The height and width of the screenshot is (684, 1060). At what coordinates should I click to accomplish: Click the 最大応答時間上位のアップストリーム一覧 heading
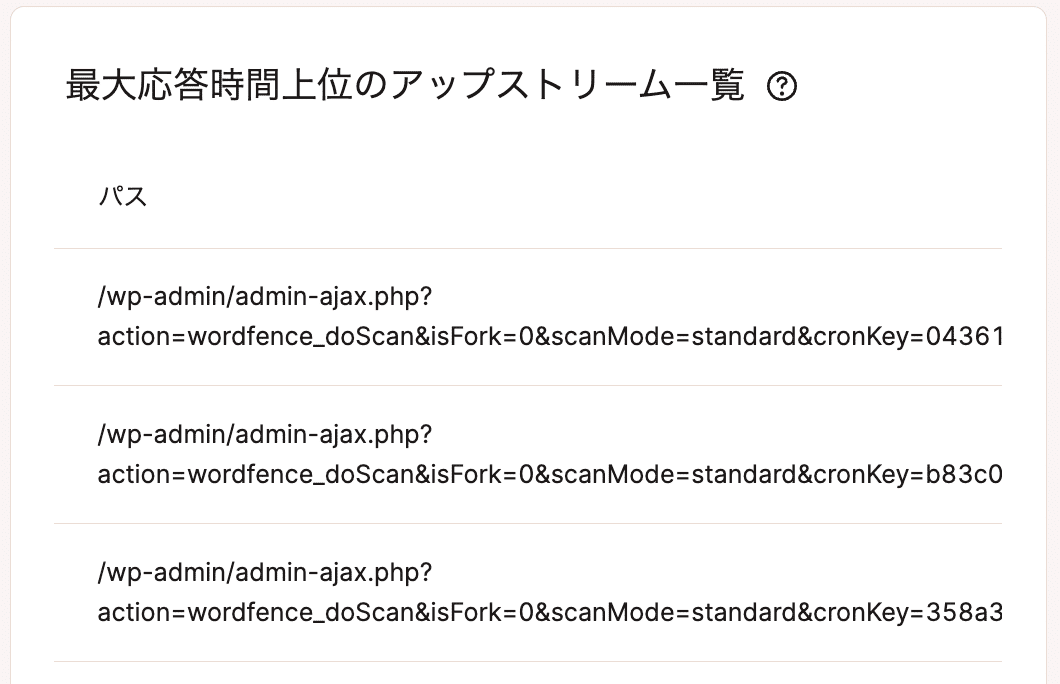[x=405, y=86]
